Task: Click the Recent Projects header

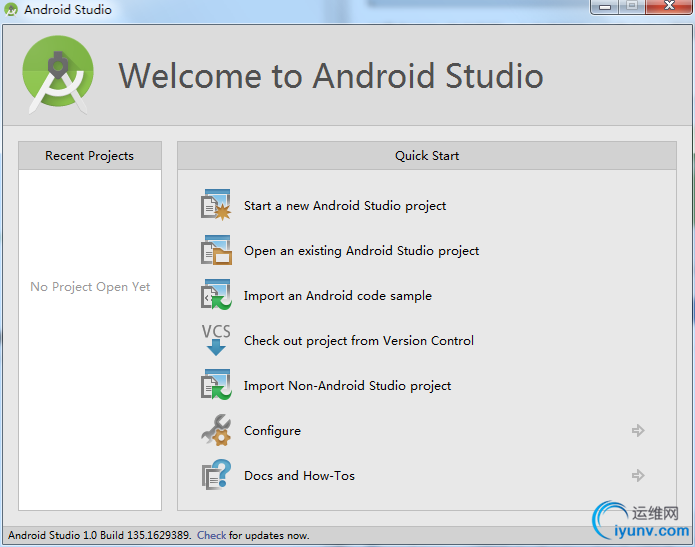Action: click(90, 156)
